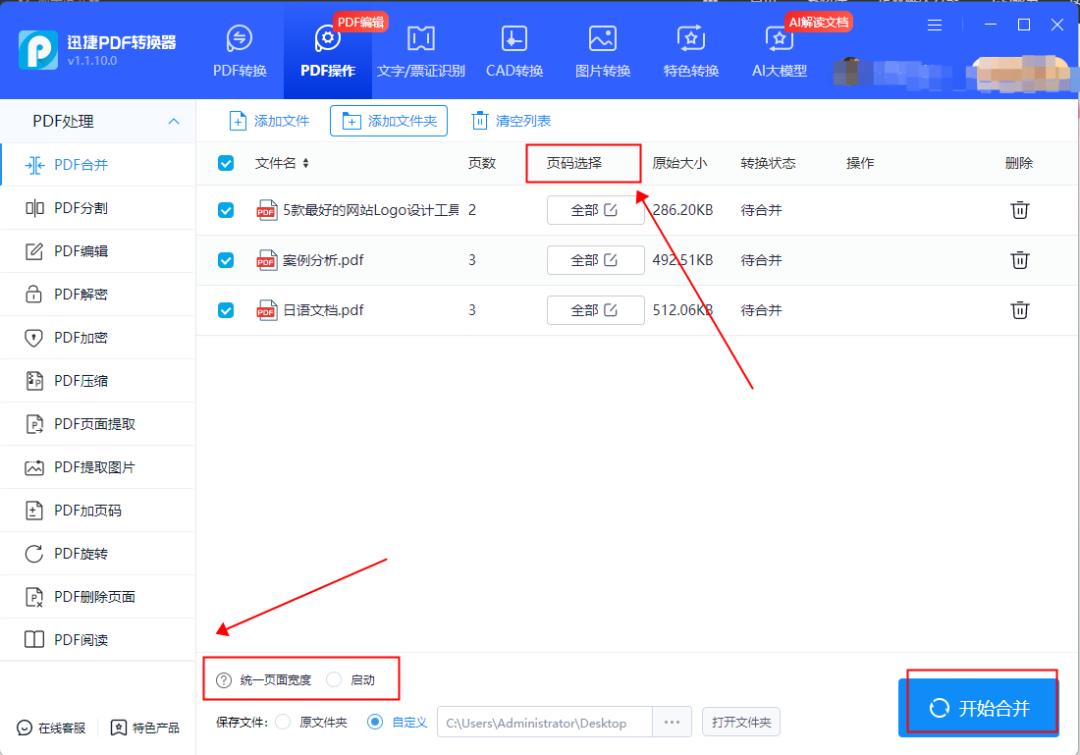Open the 文字/票证识别 OCR icon
The image size is (1080, 755).
coord(421,40)
